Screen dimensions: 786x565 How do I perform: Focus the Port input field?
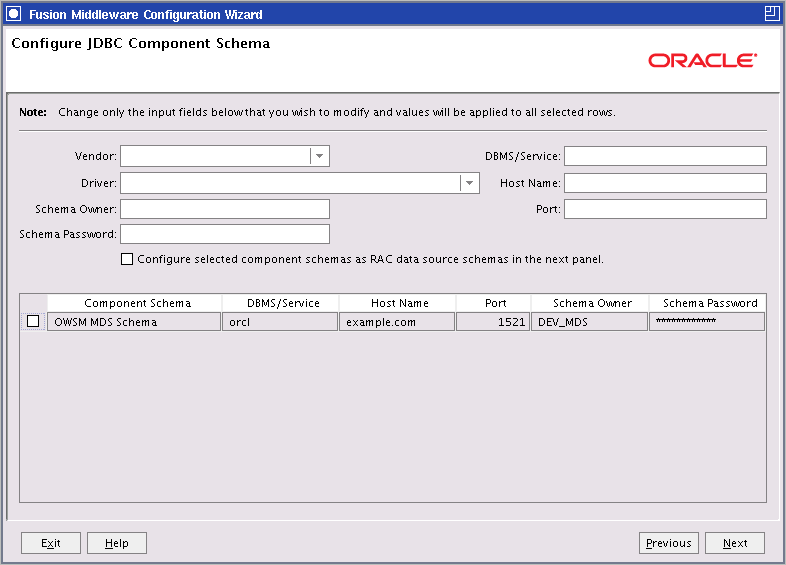665,209
